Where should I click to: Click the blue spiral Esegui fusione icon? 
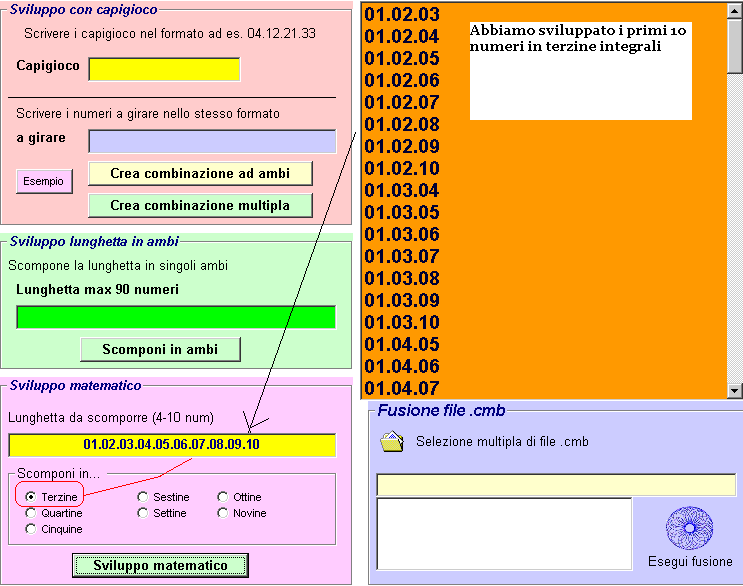(689, 528)
